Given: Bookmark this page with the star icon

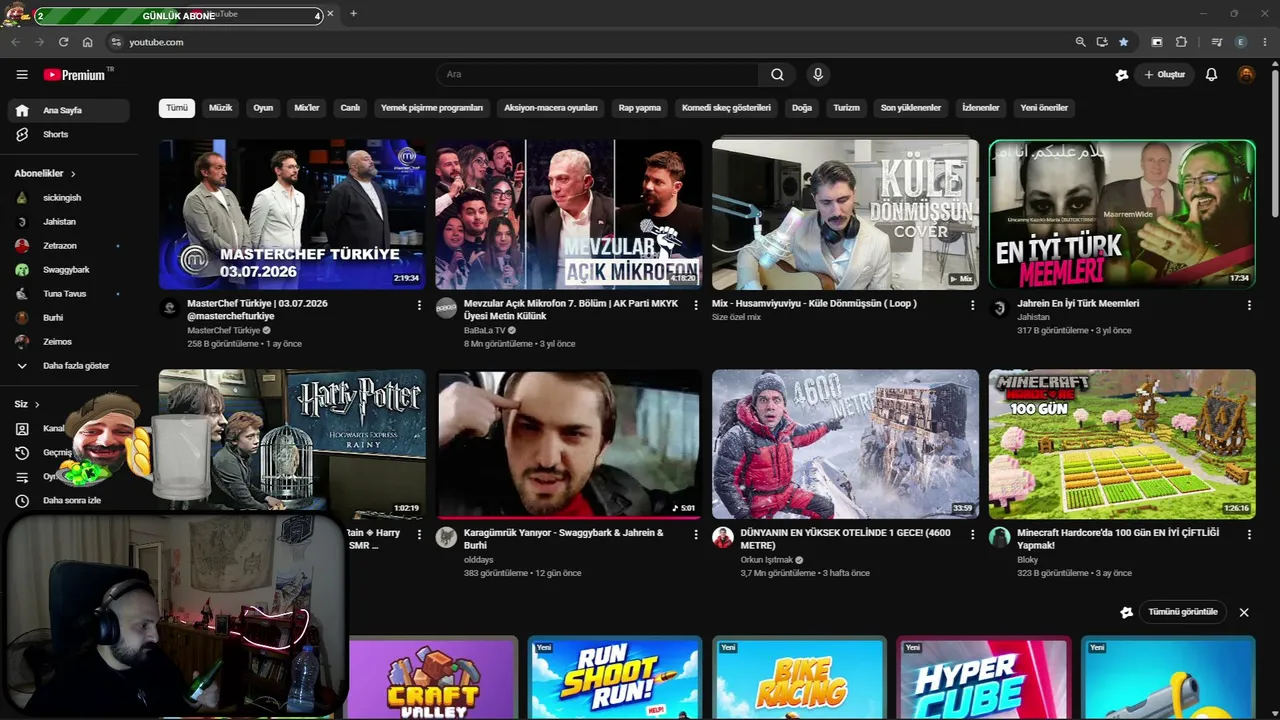Looking at the screenshot, I should point(1124,42).
